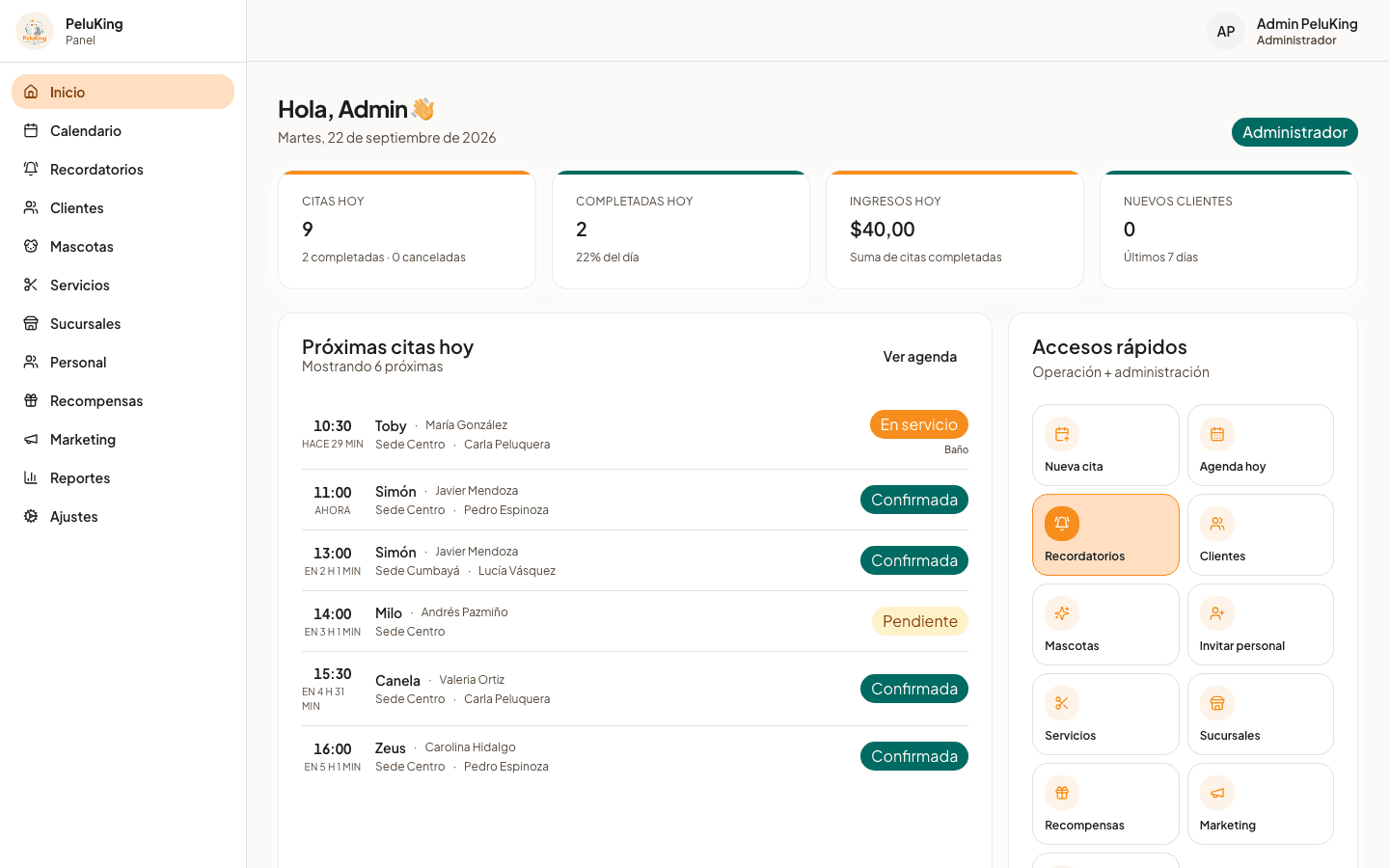Select Toby's appointment name at 10:30
1389x868 pixels.
click(x=391, y=426)
